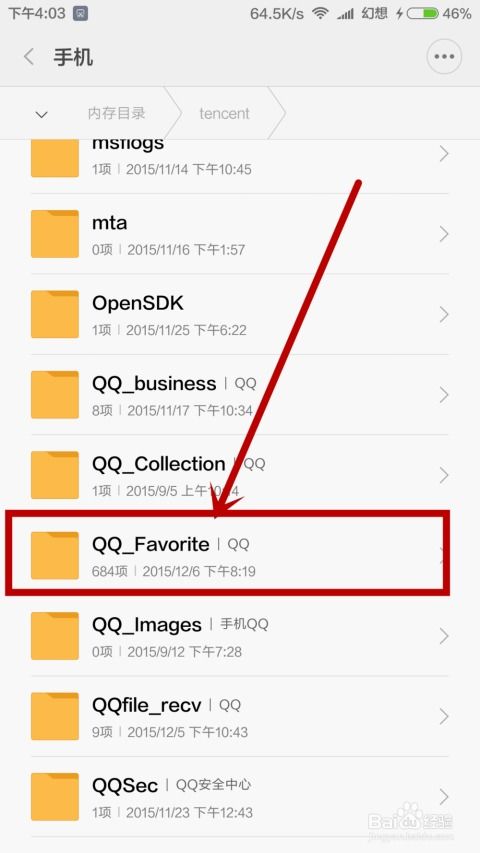Open the QQ_business folder icon

[54, 395]
